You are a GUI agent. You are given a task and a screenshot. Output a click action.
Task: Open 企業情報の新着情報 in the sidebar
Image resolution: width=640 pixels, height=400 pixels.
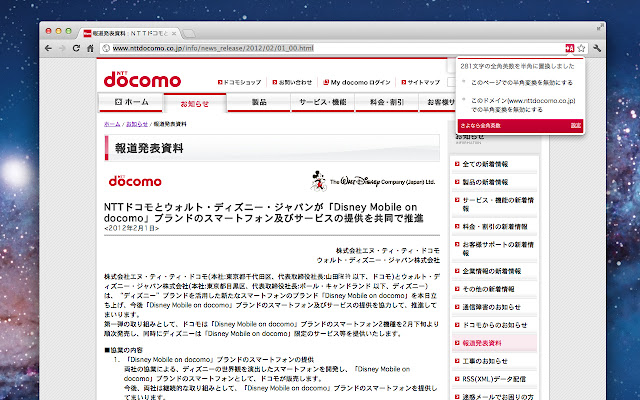491,271
